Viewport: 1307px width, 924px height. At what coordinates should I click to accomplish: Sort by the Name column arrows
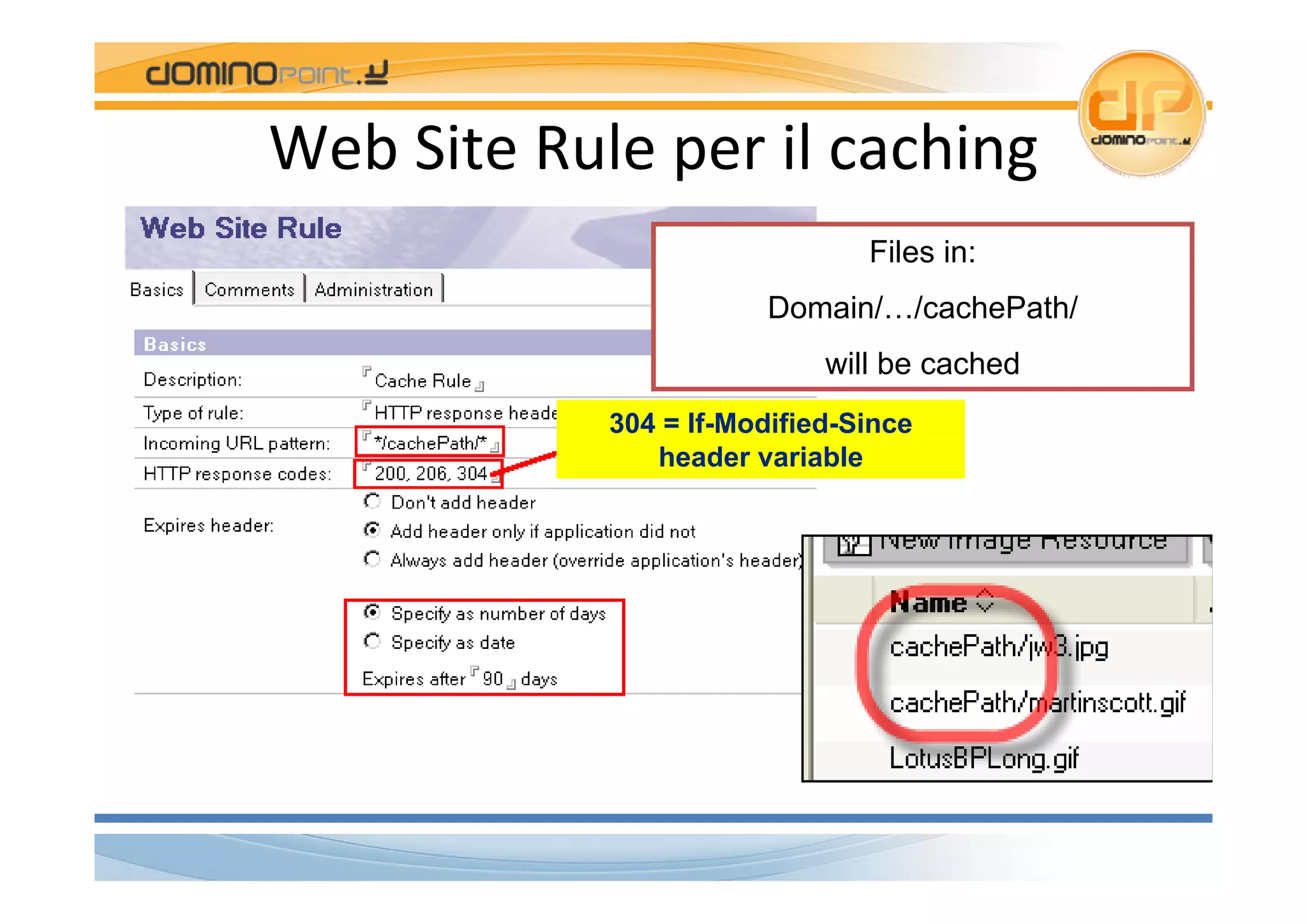985,600
